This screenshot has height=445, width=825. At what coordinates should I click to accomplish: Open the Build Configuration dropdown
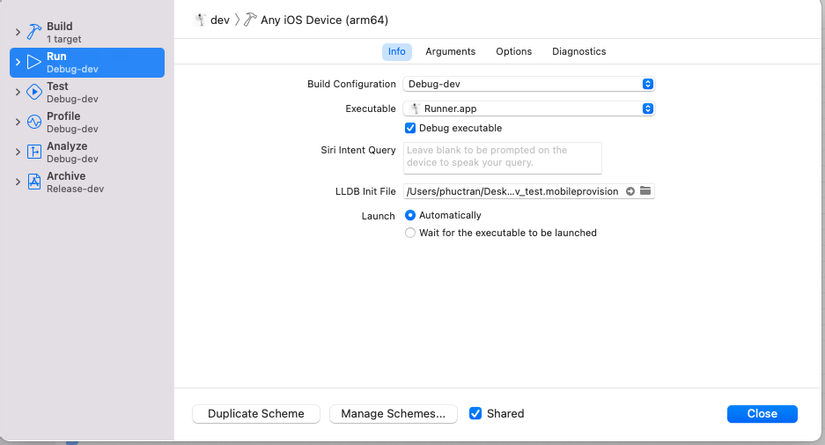529,84
